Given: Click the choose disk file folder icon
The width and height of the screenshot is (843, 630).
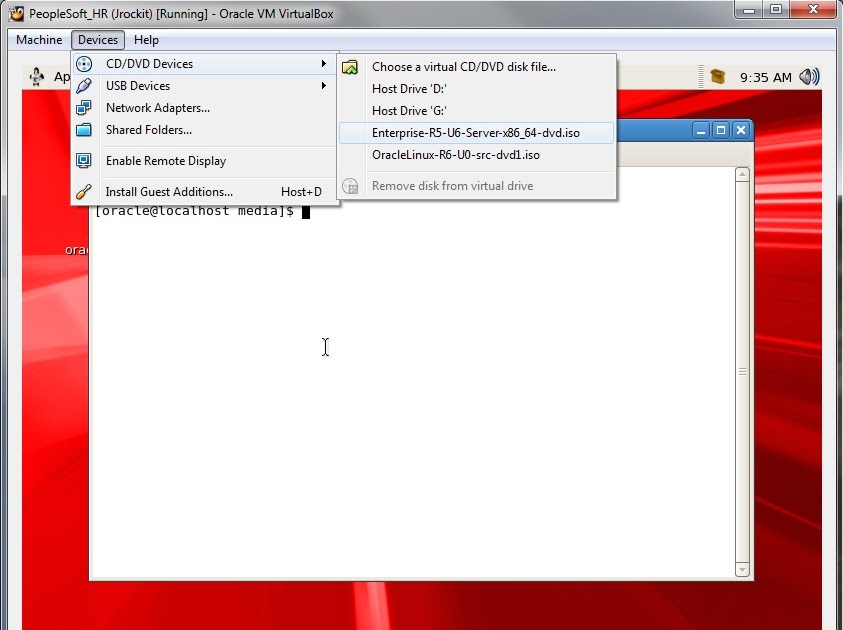Looking at the screenshot, I should tap(350, 67).
